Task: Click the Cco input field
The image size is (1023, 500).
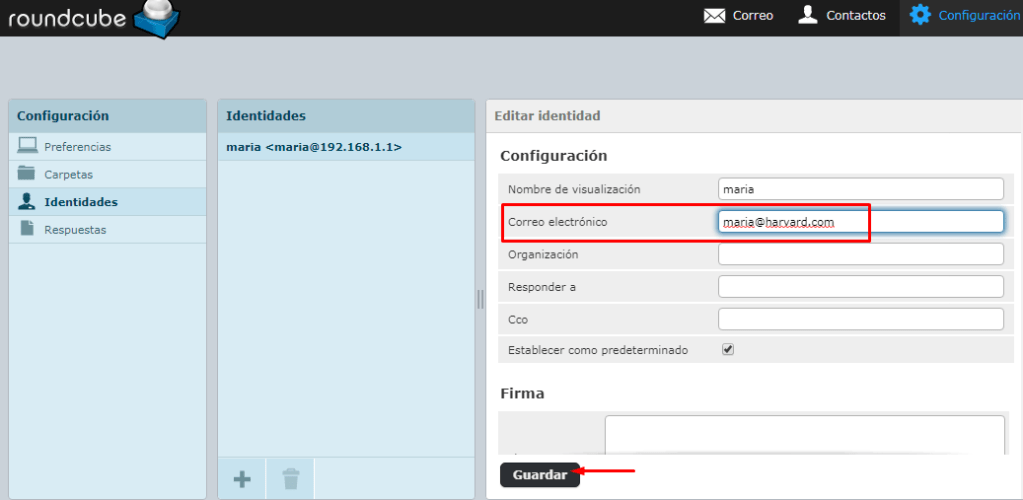Action: pyautogui.click(x=860, y=319)
